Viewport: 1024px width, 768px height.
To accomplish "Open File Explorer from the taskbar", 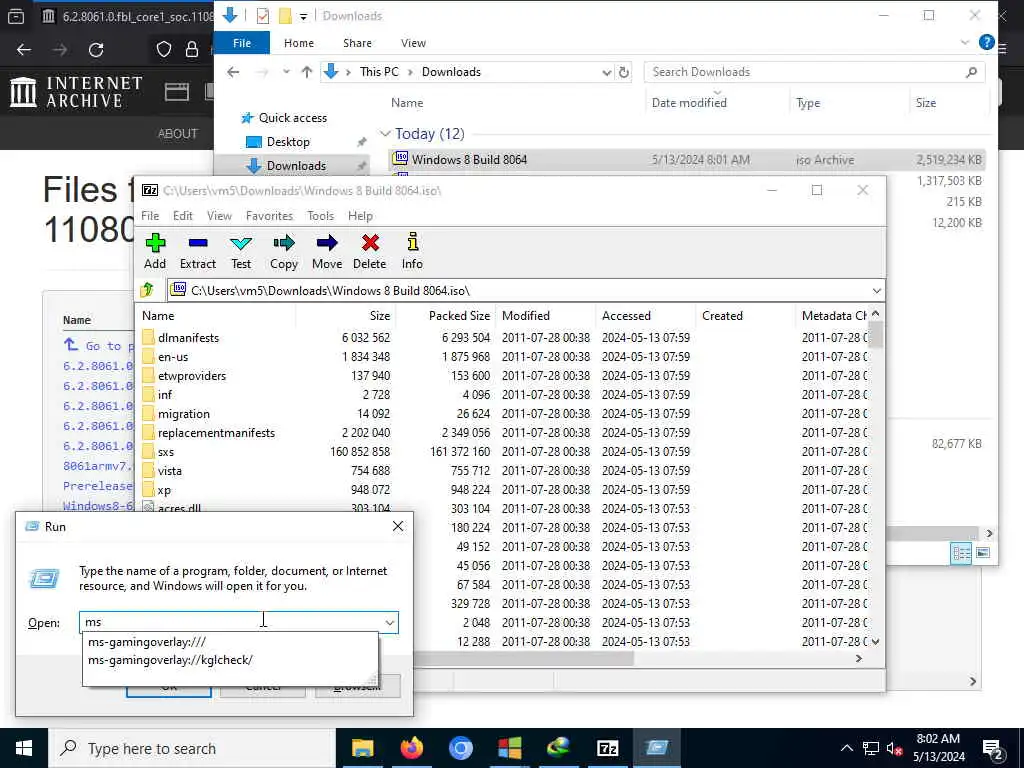I will point(362,748).
